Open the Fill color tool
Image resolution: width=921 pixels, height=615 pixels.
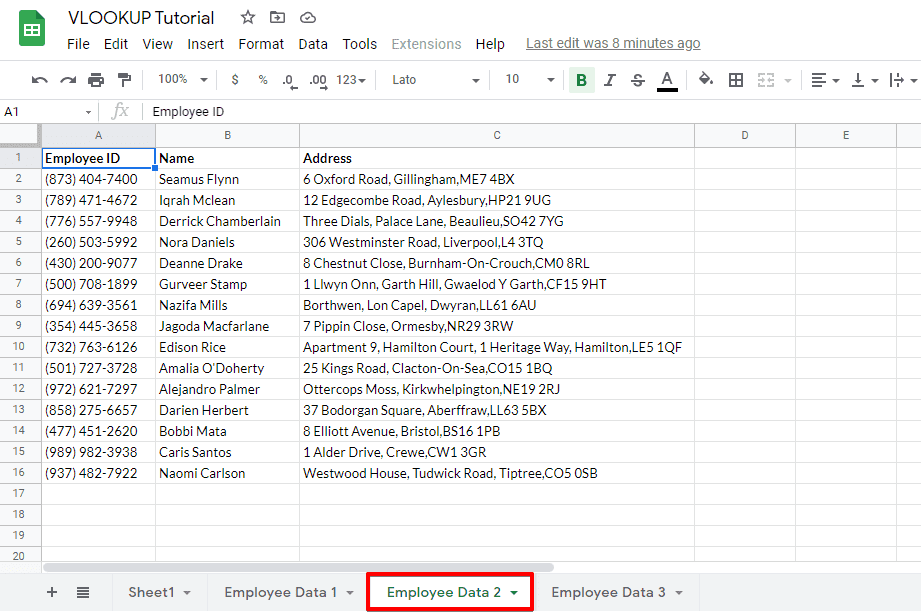point(704,78)
